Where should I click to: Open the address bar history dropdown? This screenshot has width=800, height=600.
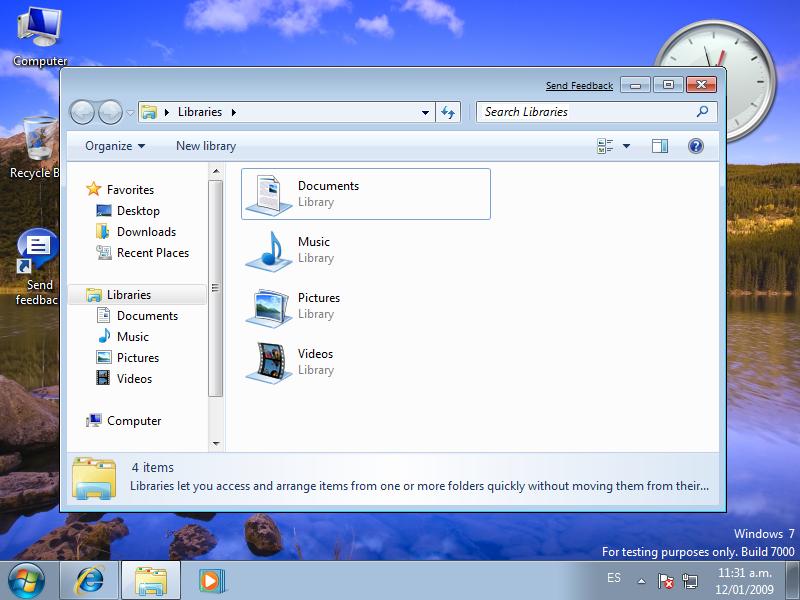(x=426, y=112)
